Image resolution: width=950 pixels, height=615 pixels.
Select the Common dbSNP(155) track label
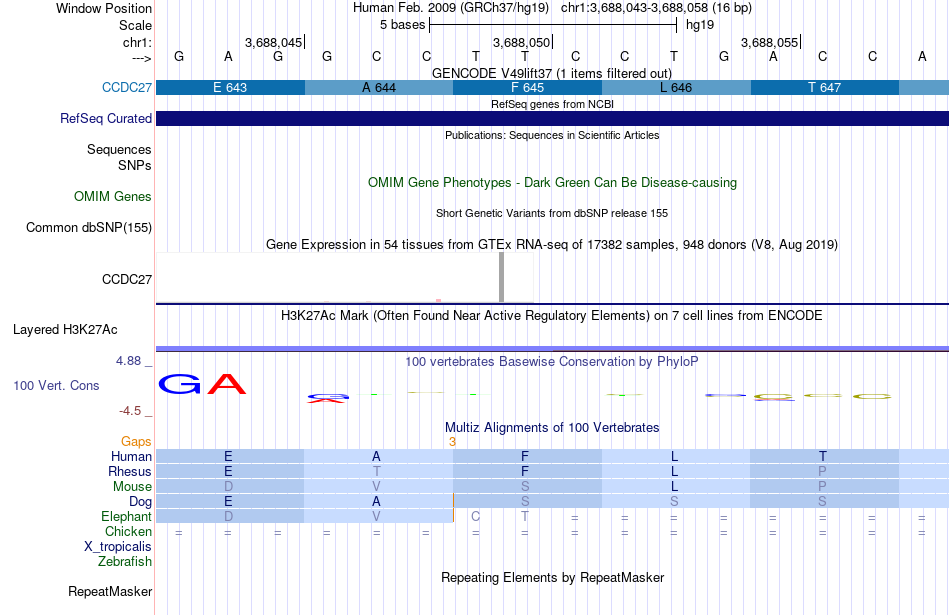point(88,227)
